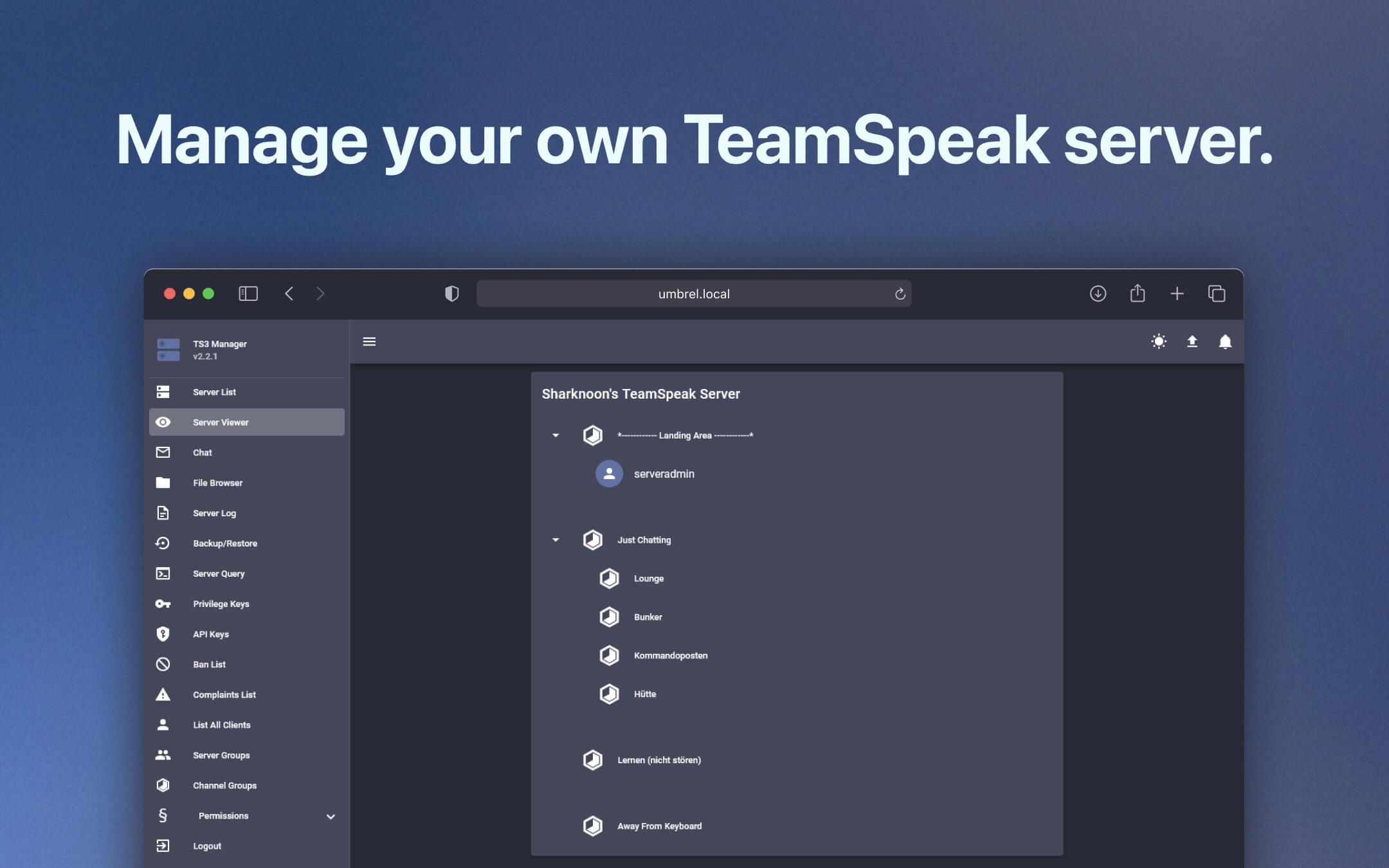
Task: Open Chat panel icon
Action: click(x=162, y=452)
